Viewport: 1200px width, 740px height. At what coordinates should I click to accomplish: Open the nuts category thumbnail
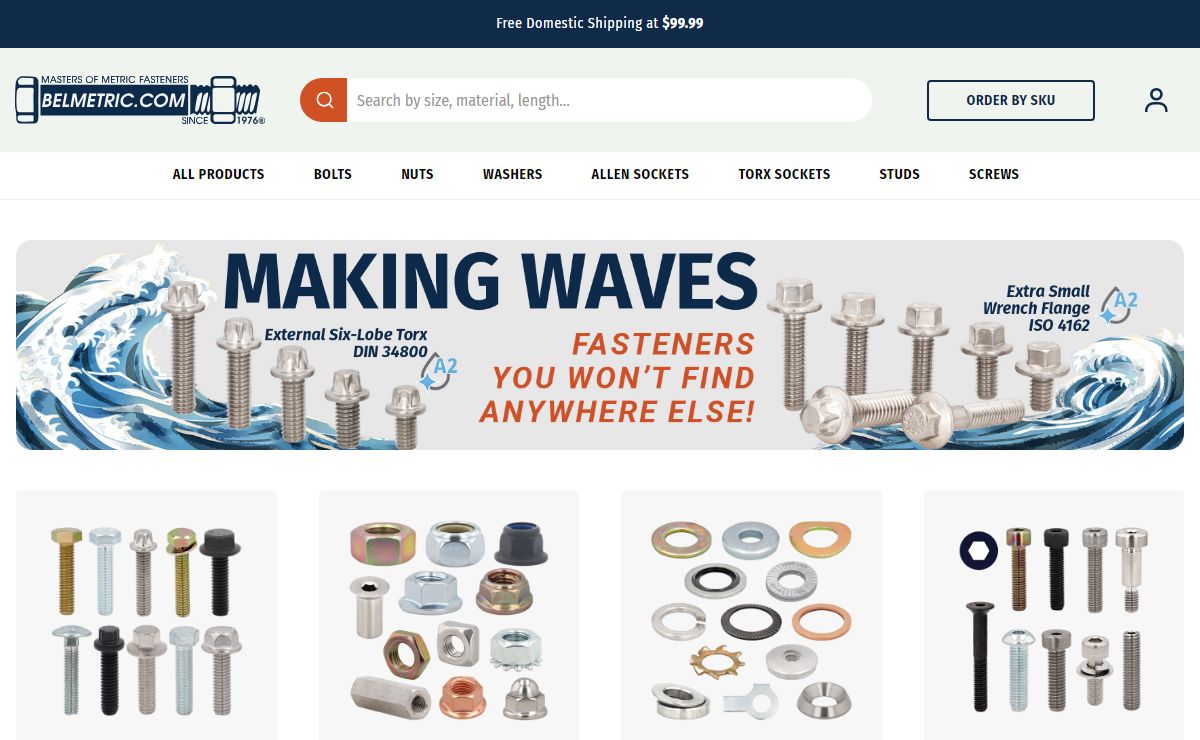pos(448,615)
